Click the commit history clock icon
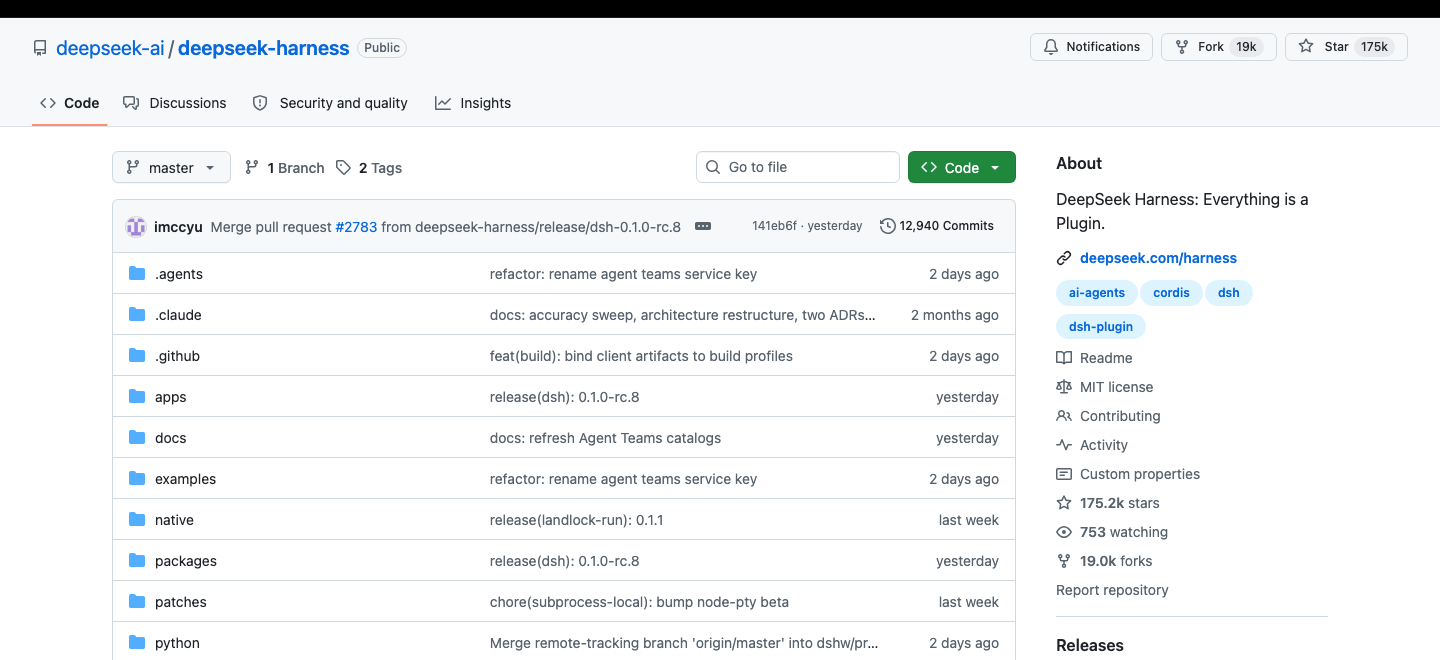The width and height of the screenshot is (1440, 660). point(887,226)
